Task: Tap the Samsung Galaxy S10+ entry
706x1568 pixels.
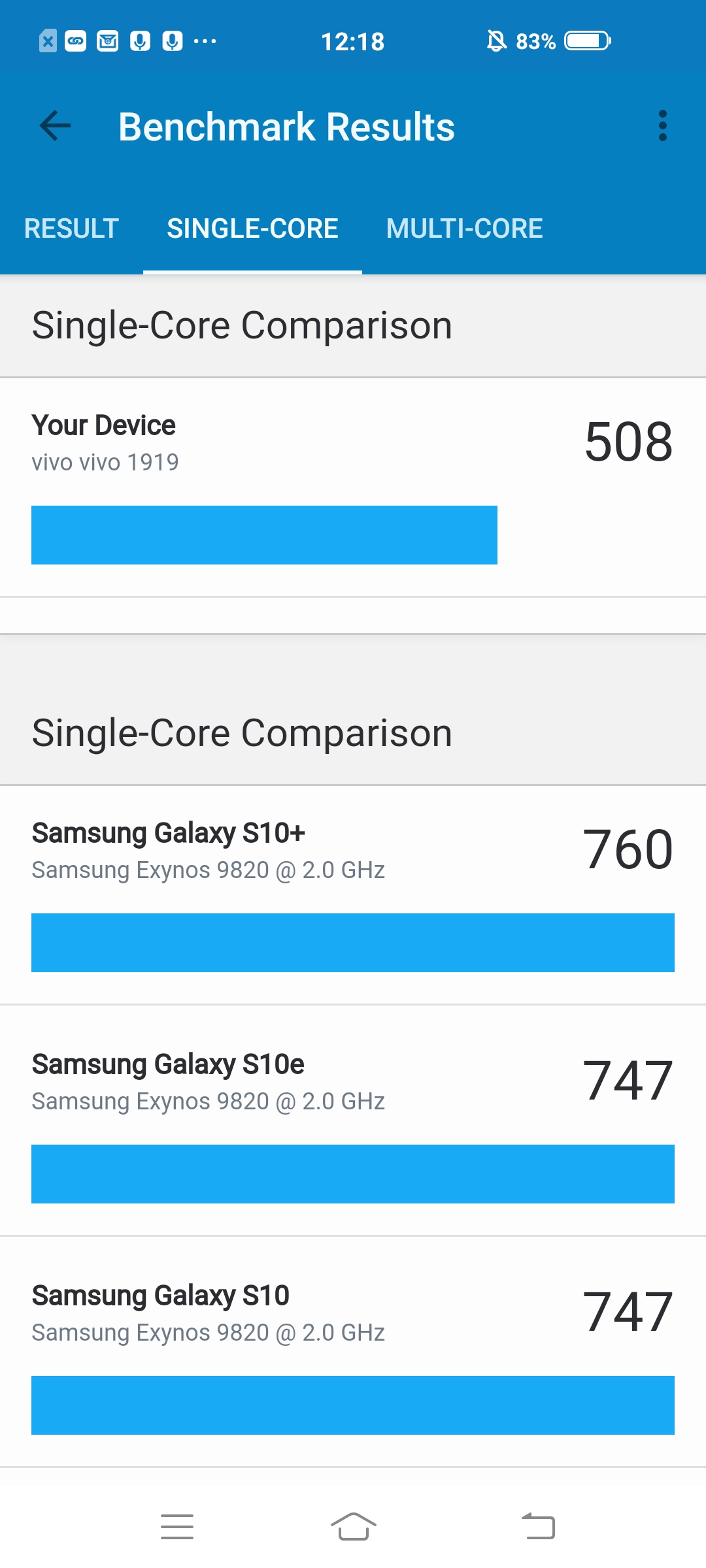Action: (x=353, y=895)
